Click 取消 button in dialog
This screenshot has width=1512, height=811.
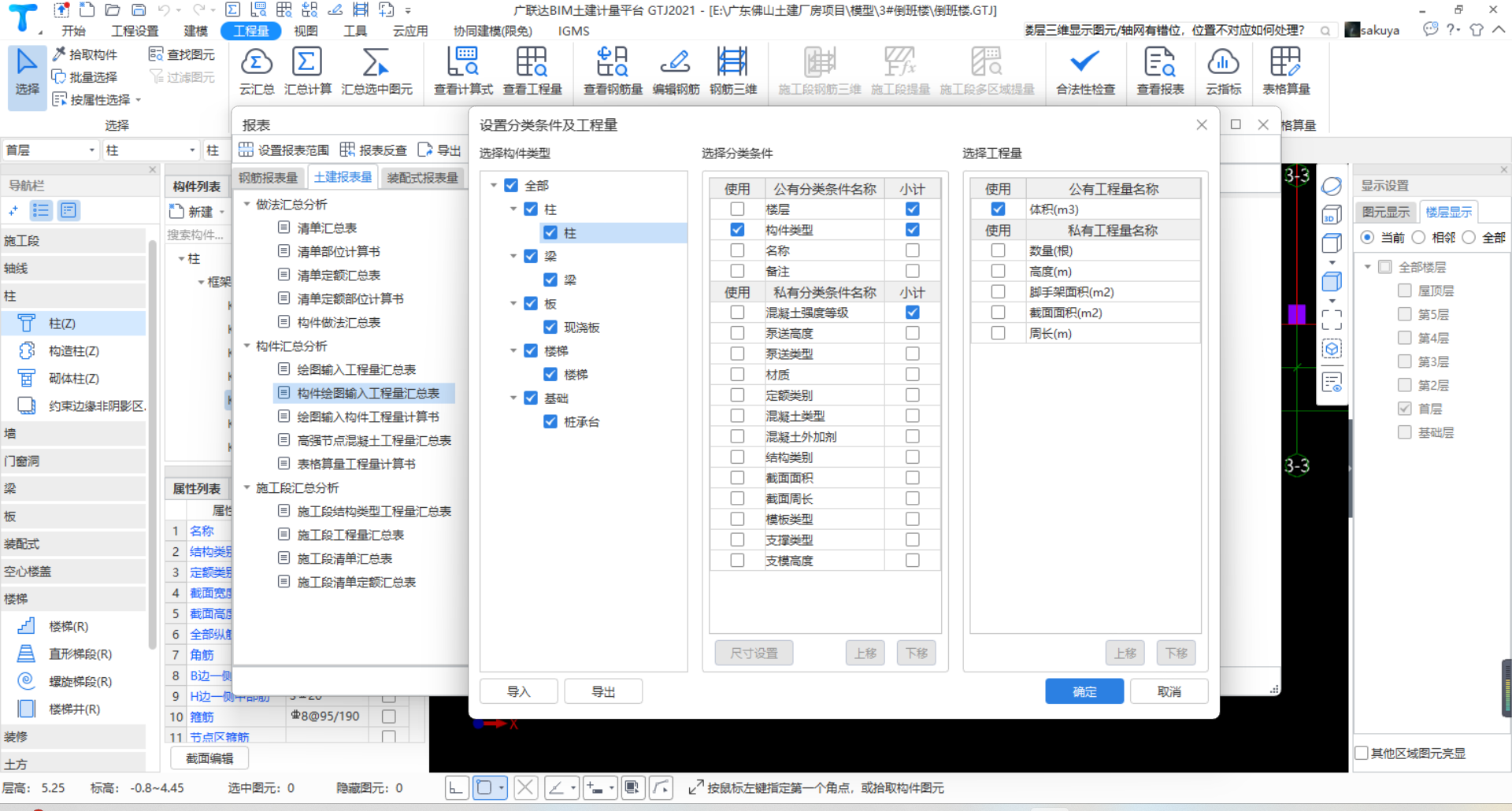point(1169,691)
